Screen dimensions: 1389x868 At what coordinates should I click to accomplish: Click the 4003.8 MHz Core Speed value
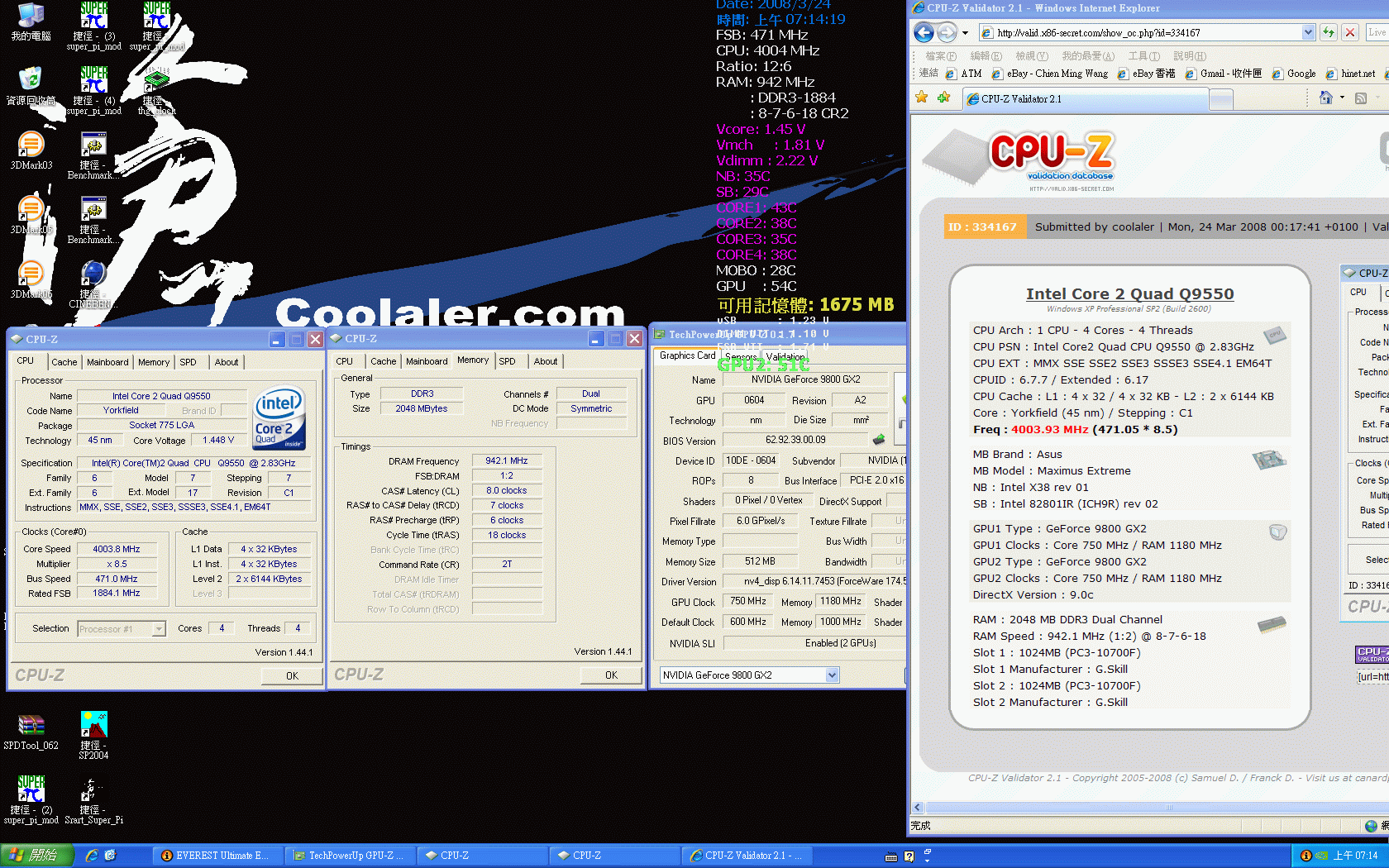pyautogui.click(x=117, y=549)
